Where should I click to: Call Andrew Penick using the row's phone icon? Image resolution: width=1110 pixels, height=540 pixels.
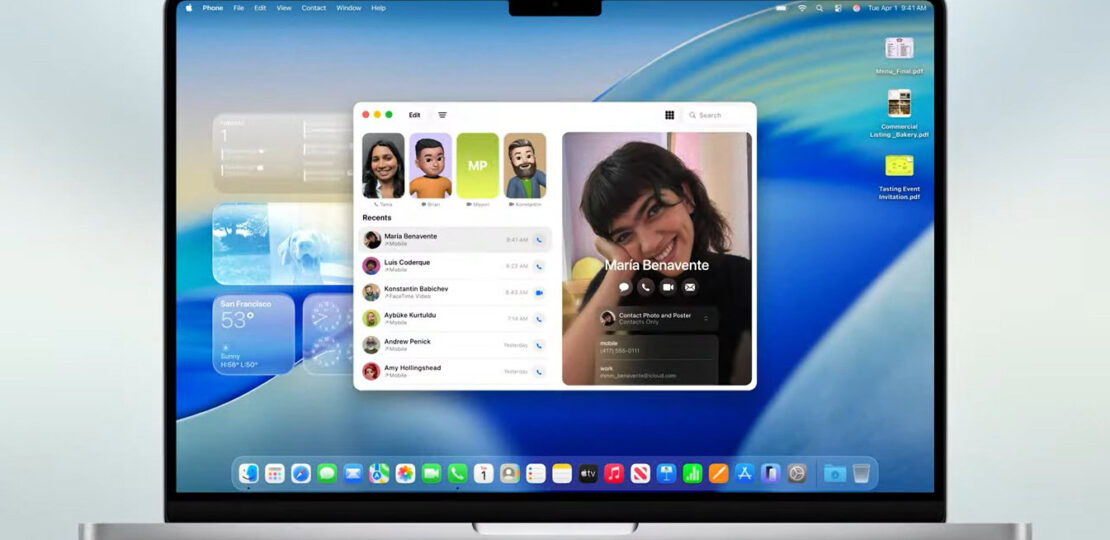point(539,345)
